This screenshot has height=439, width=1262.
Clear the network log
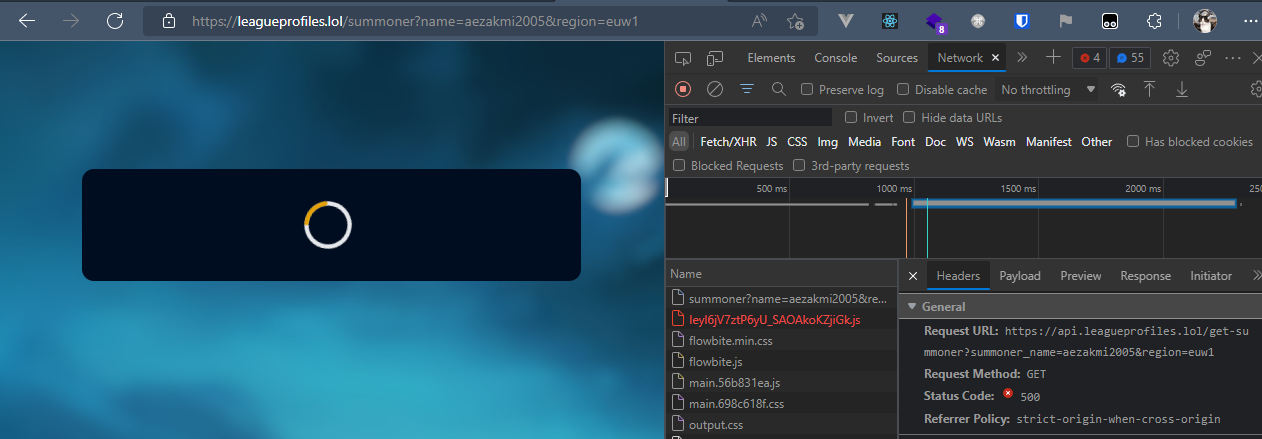tap(715, 89)
